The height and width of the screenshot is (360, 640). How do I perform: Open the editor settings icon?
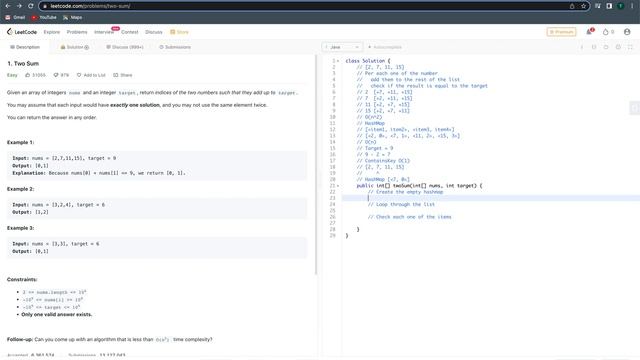618,47
